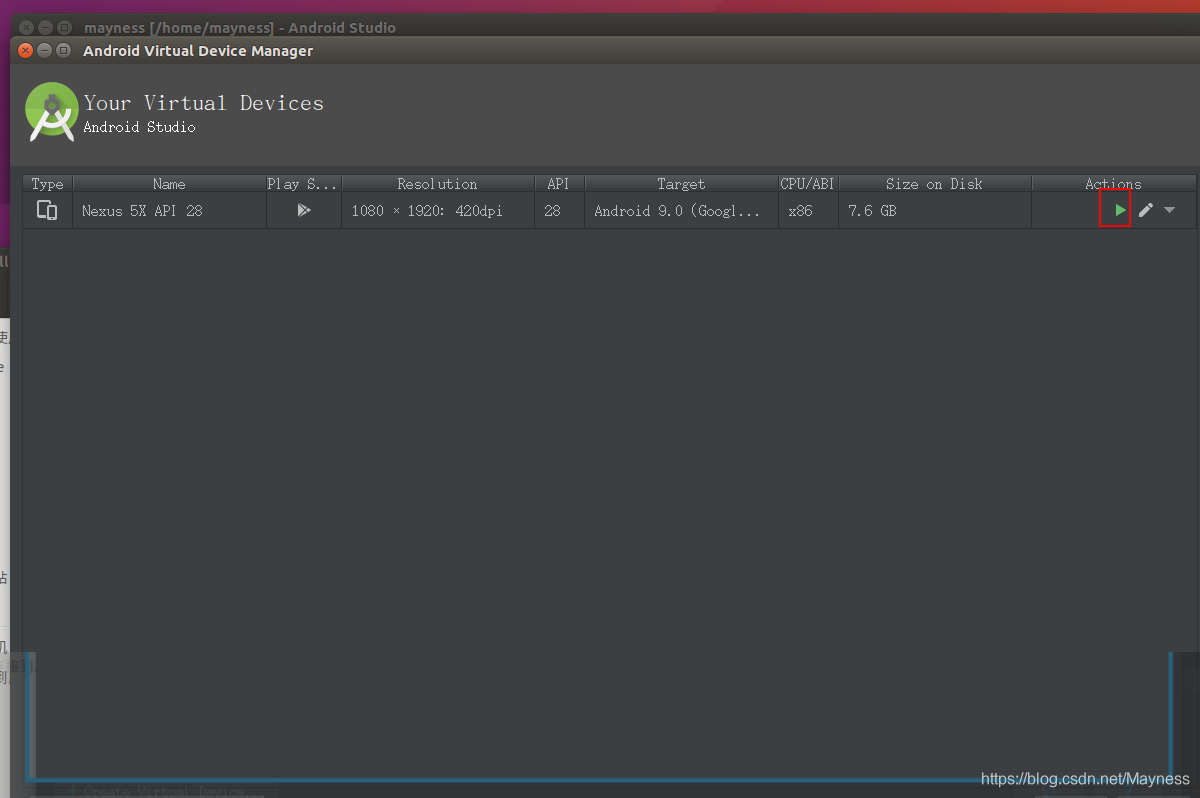Click the Play S... column header
Image resolution: width=1200 pixels, height=798 pixels.
point(303,184)
